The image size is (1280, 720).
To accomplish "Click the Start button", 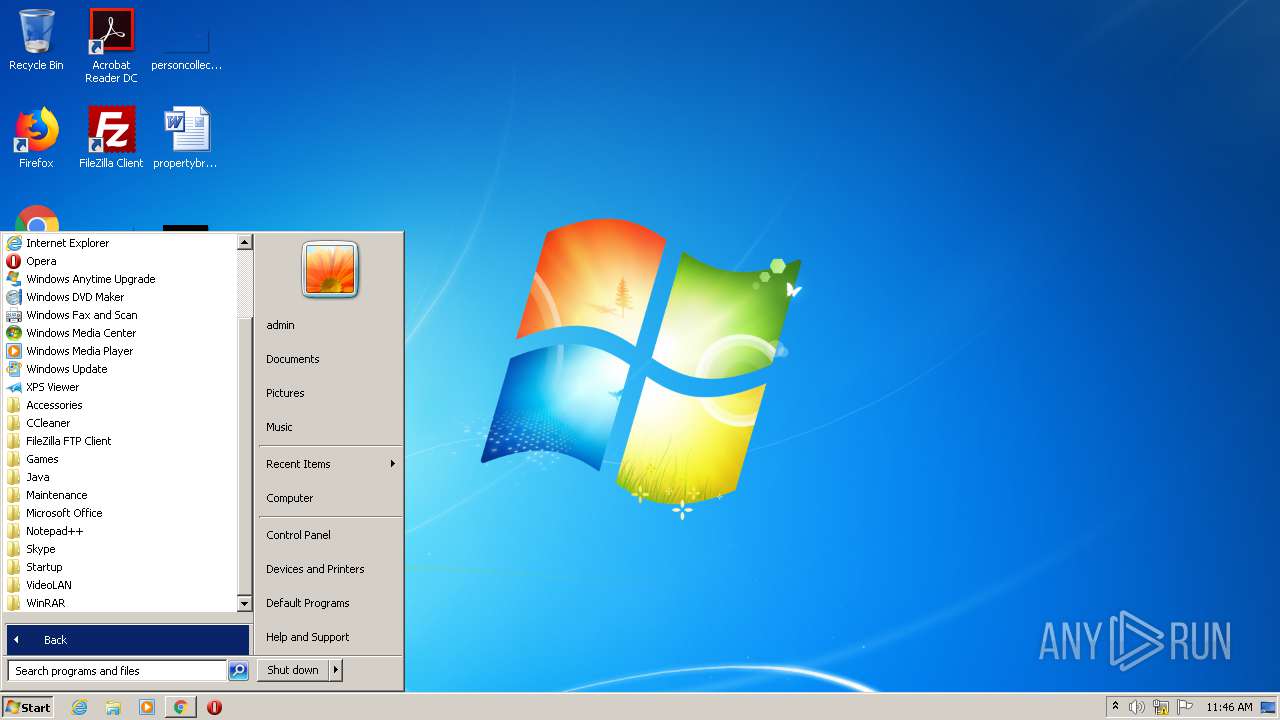I will pyautogui.click(x=28, y=707).
